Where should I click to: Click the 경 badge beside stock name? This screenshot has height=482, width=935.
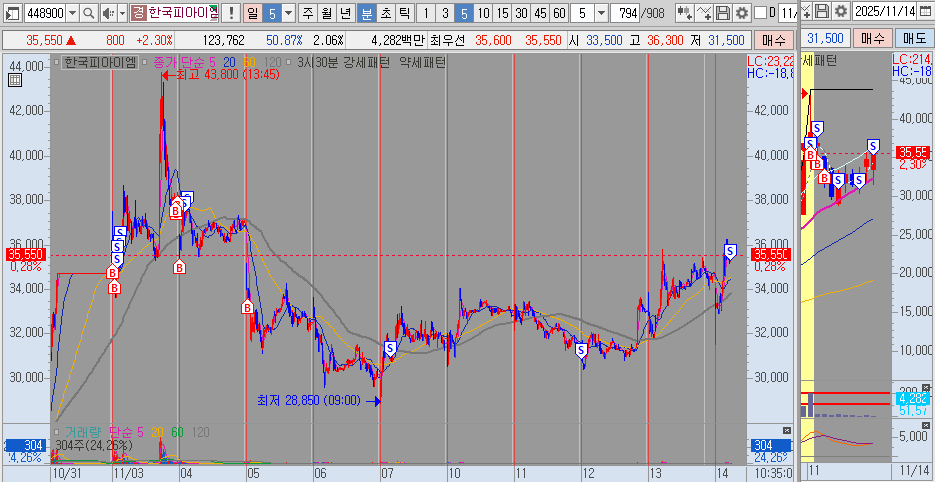pos(138,13)
